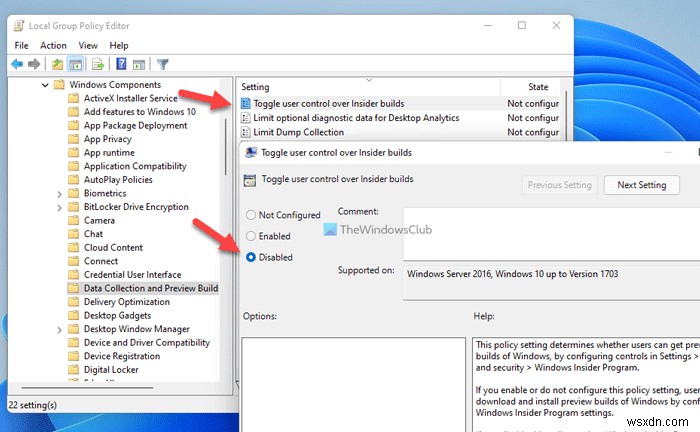Click the Export list toolbar icon
This screenshot has height=432, width=700.
98,64
